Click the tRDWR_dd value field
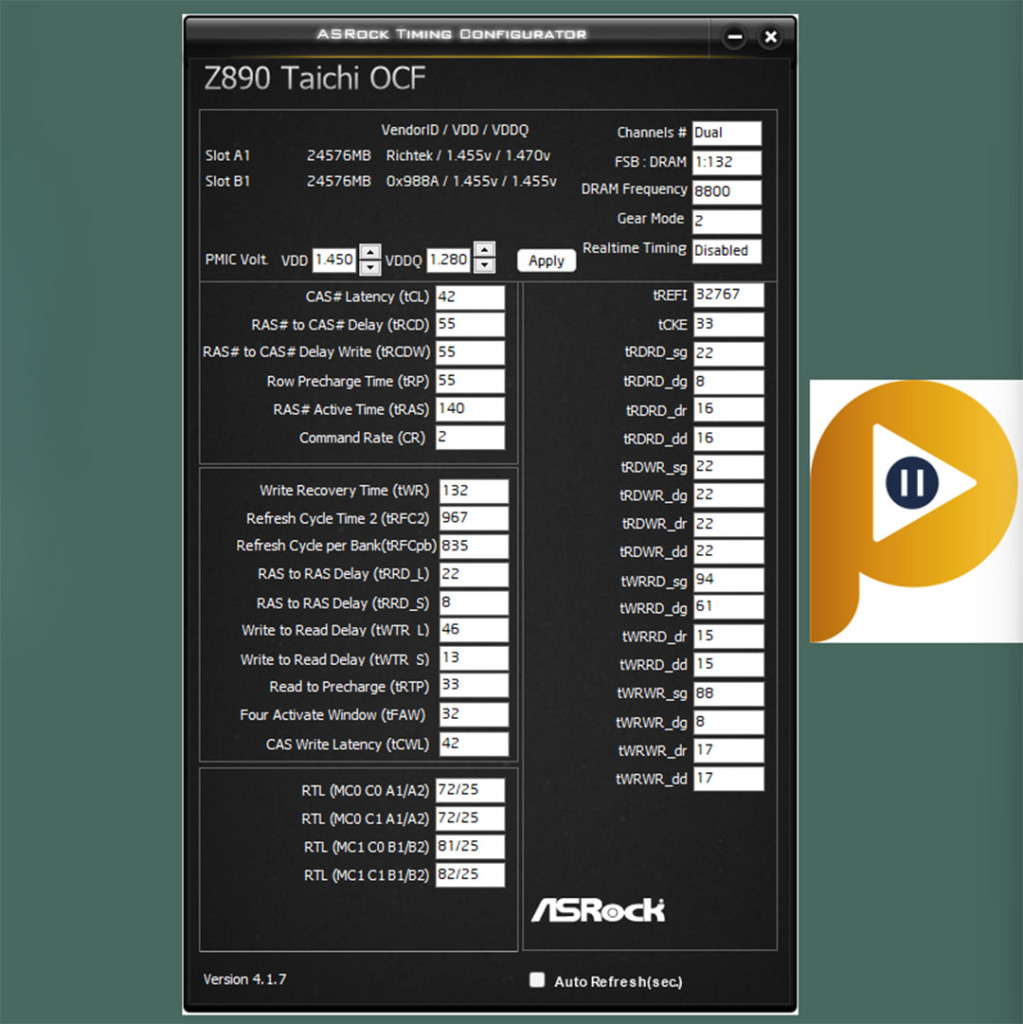Viewport: 1023px width, 1024px height. point(728,551)
